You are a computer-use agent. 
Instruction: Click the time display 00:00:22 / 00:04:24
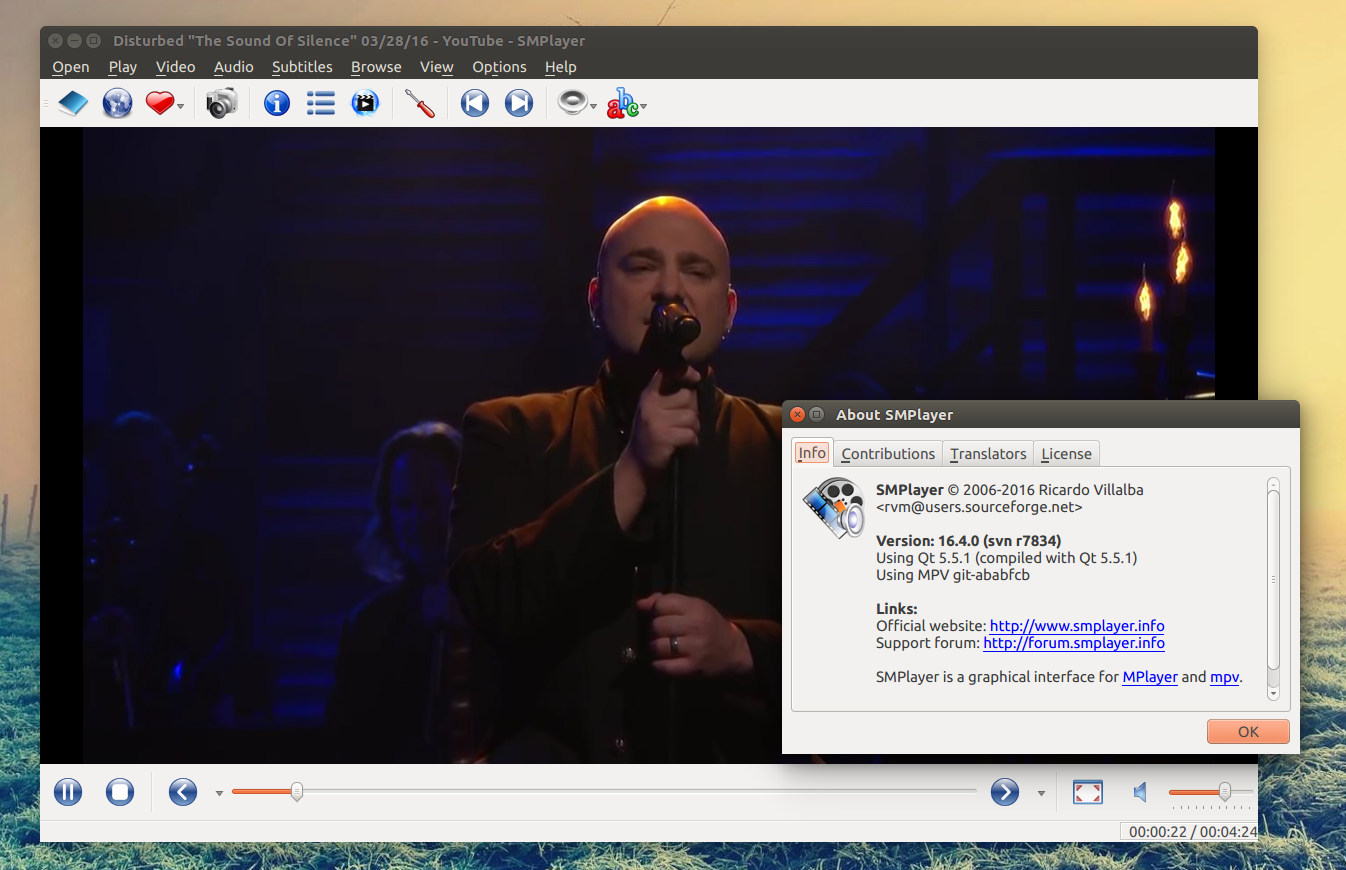pyautogui.click(x=1192, y=831)
